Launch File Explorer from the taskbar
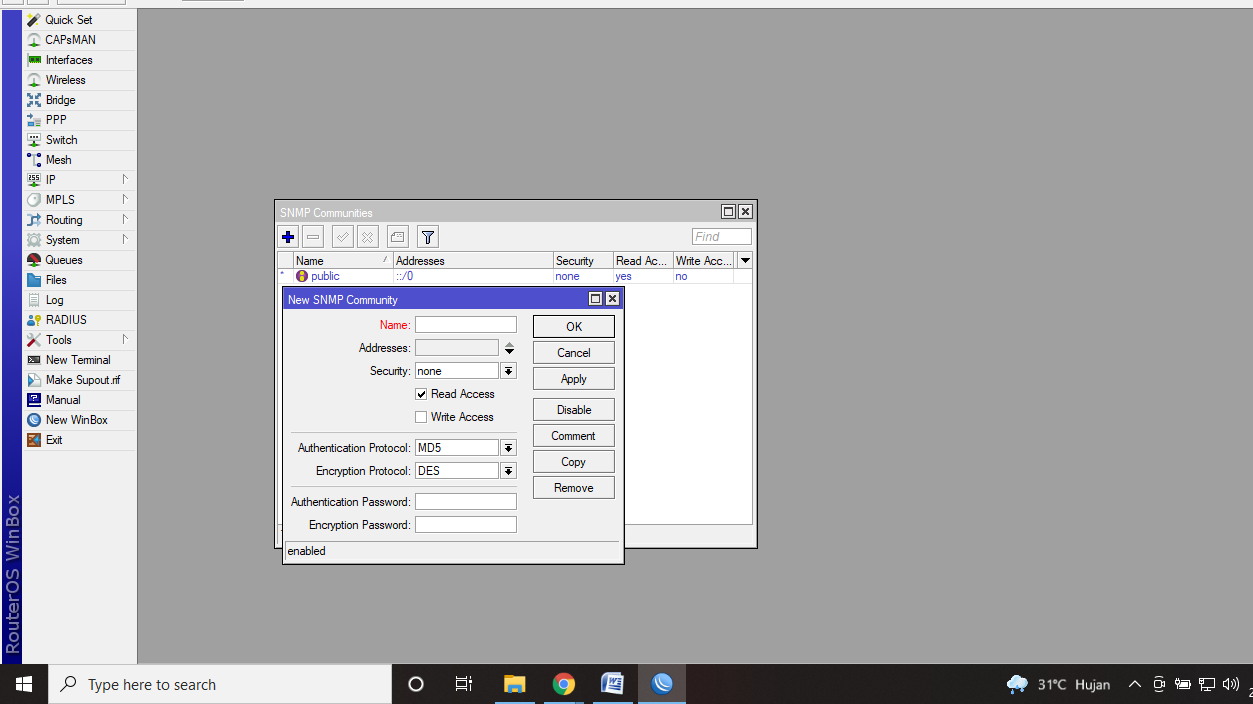Image resolution: width=1253 pixels, height=704 pixels. 514,684
